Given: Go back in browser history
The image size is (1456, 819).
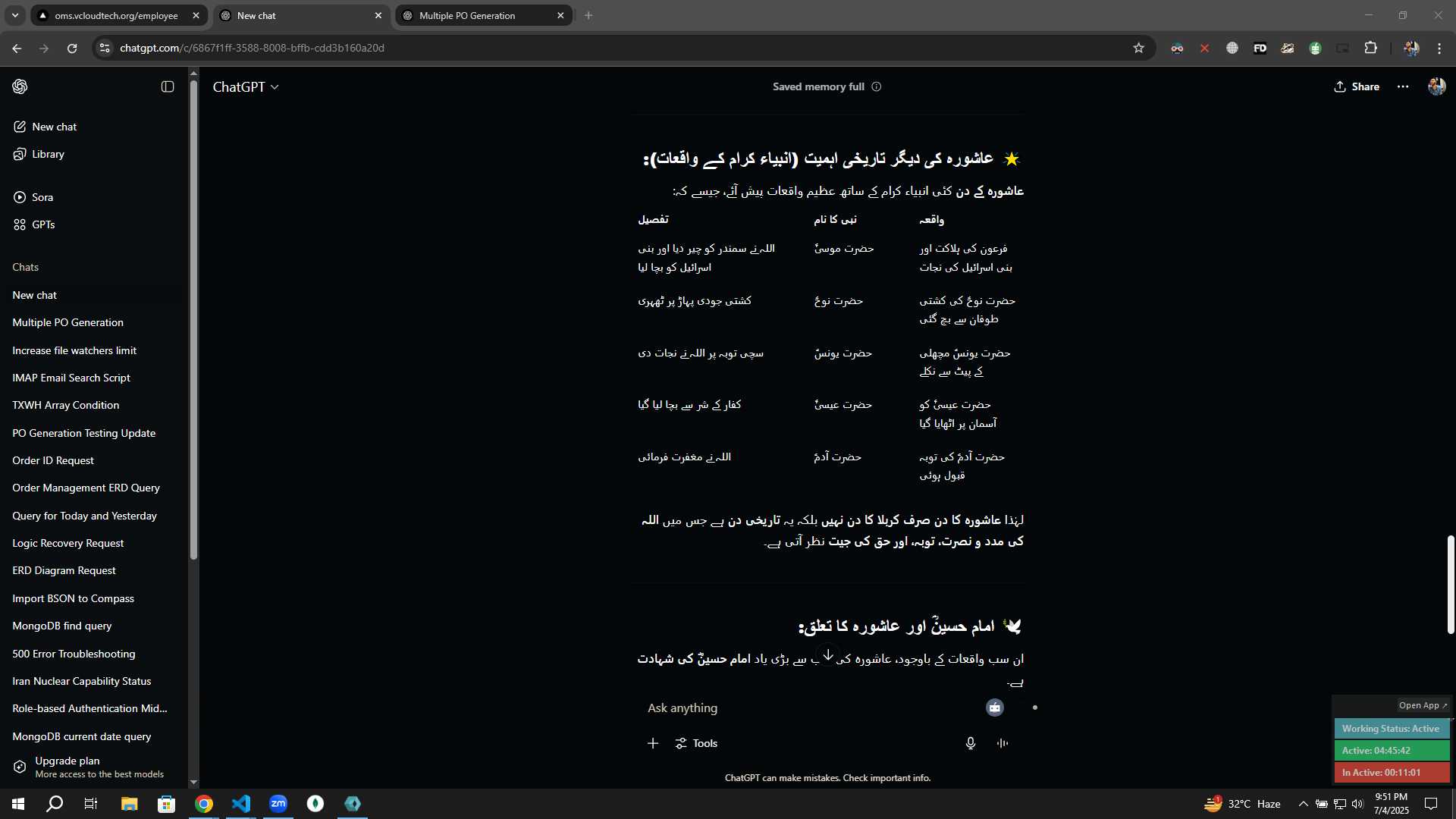Looking at the screenshot, I should pyautogui.click(x=17, y=48).
